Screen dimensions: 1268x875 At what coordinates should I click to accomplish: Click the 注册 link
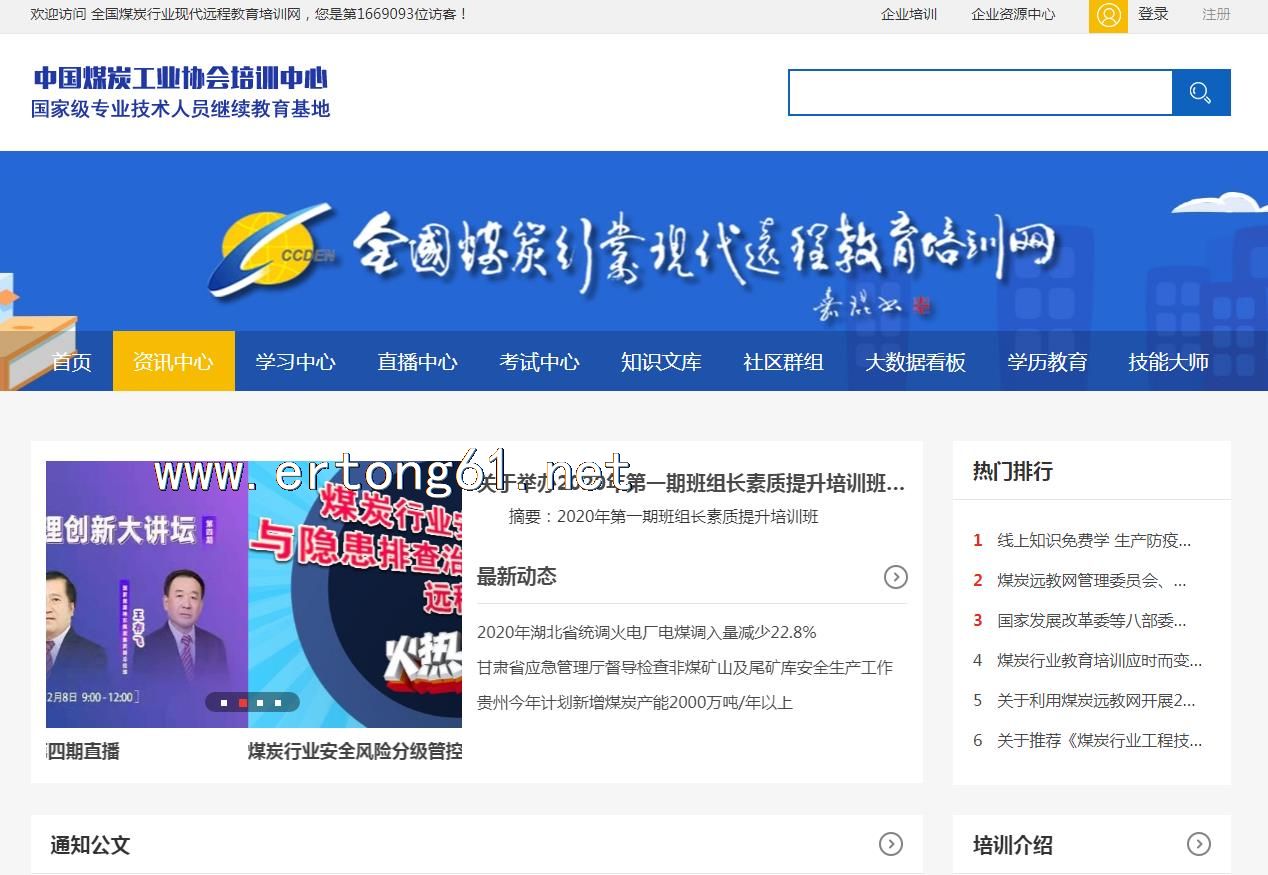point(1216,14)
